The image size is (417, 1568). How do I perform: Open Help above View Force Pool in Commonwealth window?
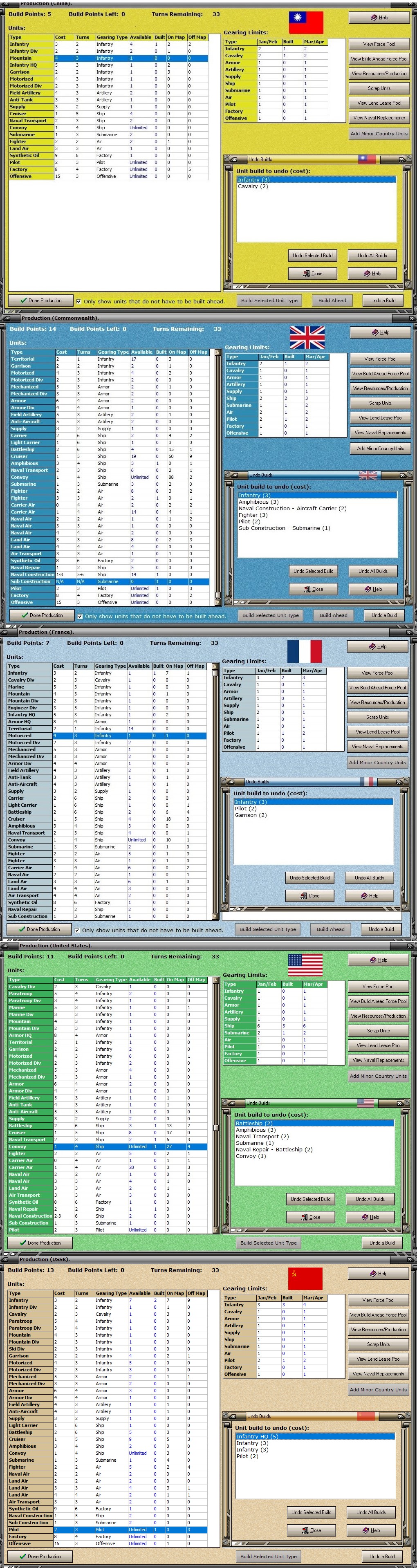(x=380, y=332)
